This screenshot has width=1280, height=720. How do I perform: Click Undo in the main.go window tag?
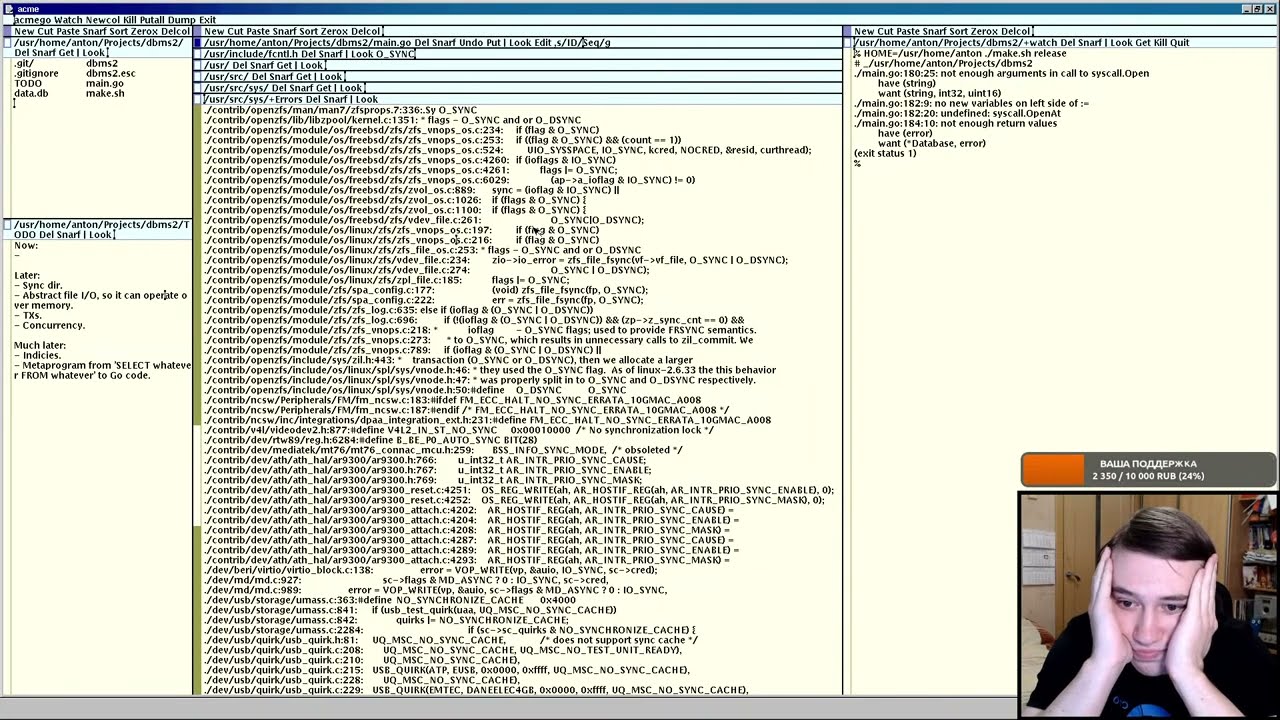tap(470, 43)
